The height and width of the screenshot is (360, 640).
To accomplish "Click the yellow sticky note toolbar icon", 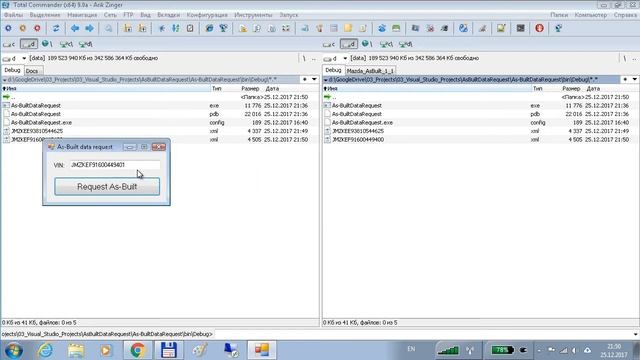I will tap(348, 28).
